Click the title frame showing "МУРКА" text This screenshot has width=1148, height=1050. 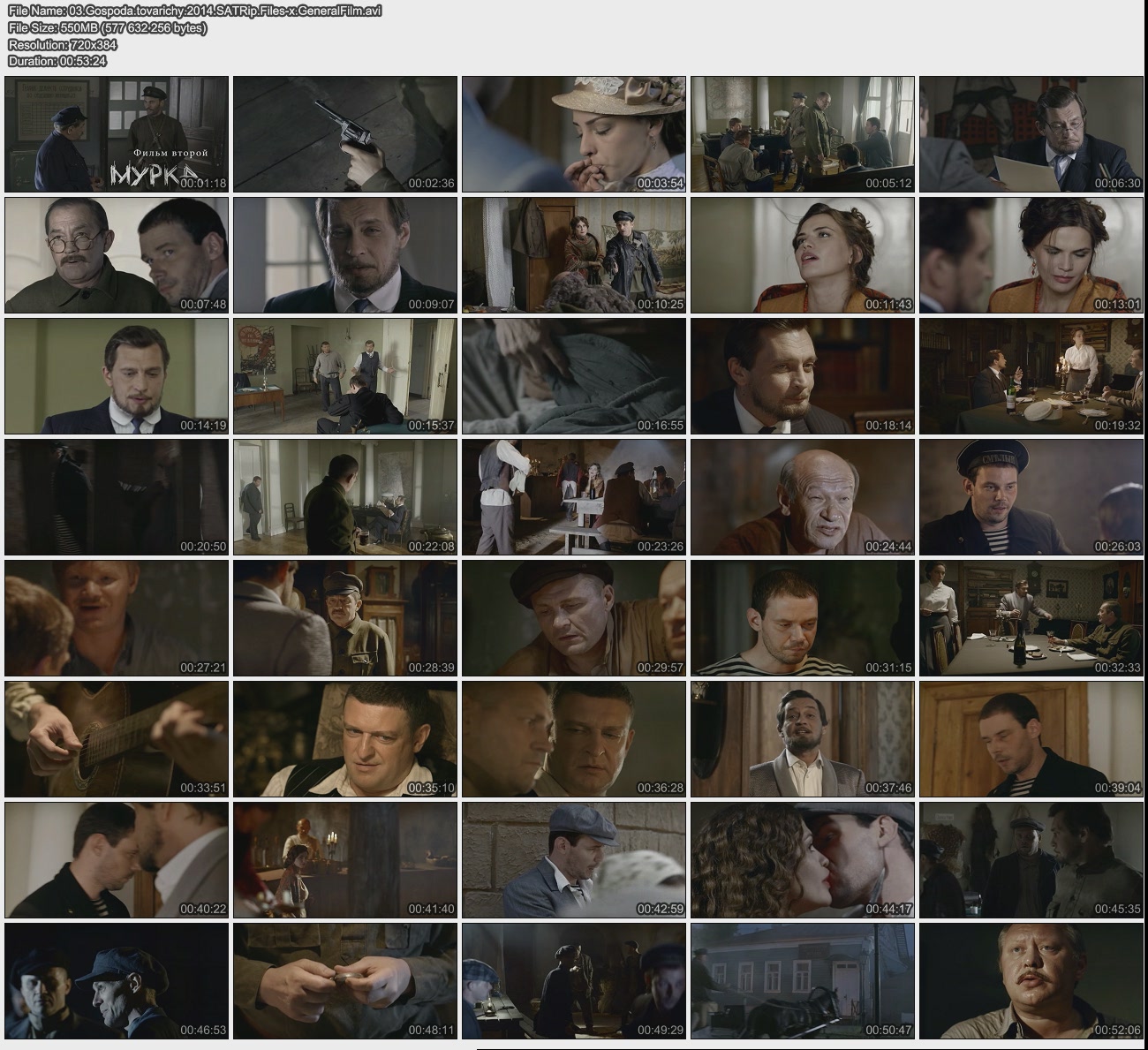(117, 134)
